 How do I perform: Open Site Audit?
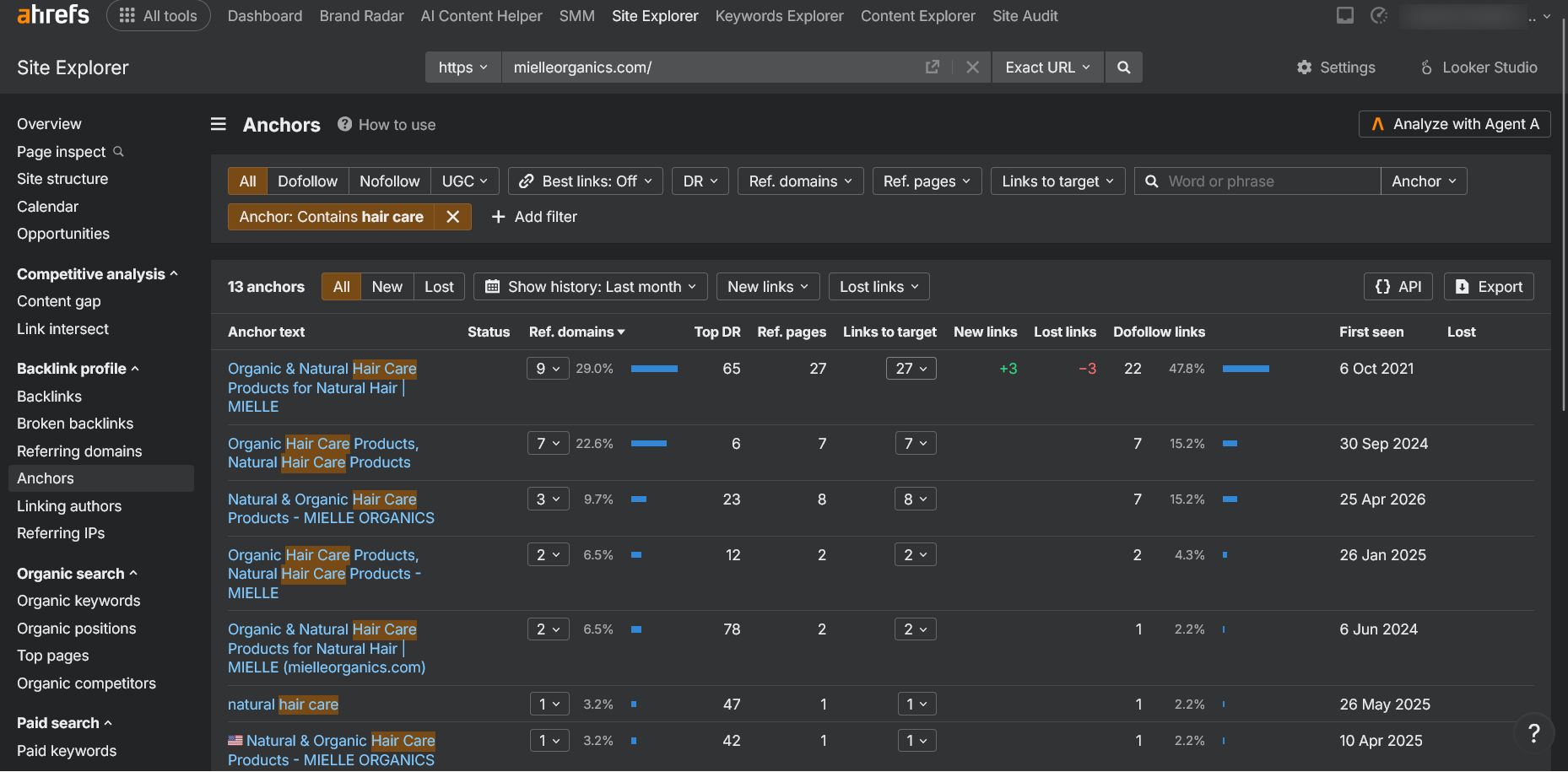(x=1025, y=16)
